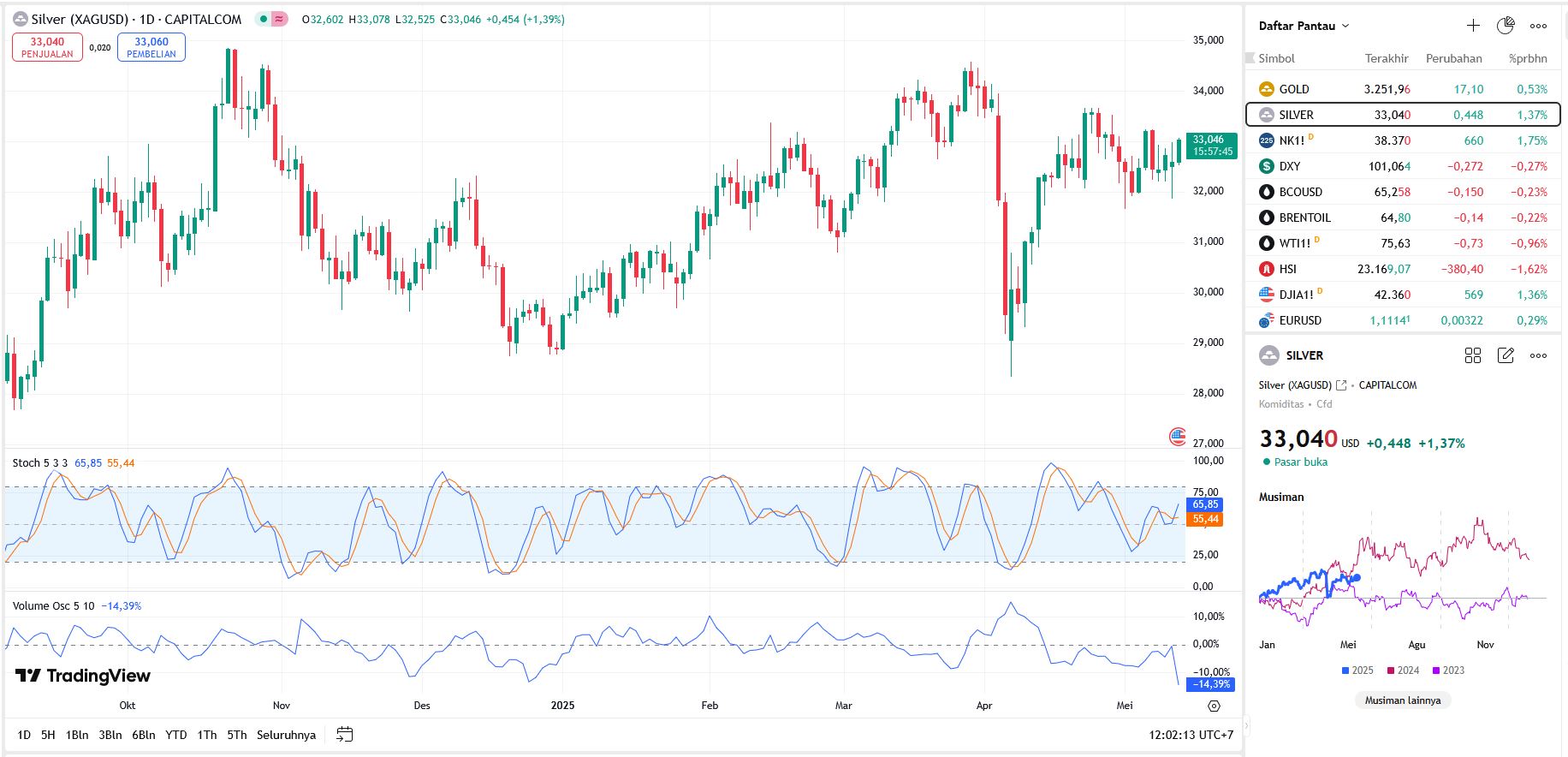Click the red PENJUALAN sell button

[47, 47]
